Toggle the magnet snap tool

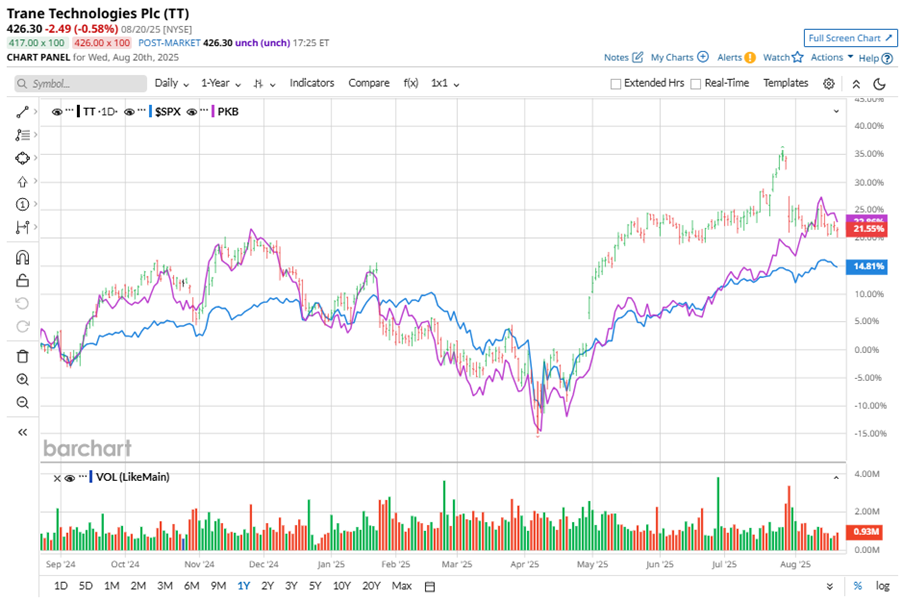click(x=22, y=257)
